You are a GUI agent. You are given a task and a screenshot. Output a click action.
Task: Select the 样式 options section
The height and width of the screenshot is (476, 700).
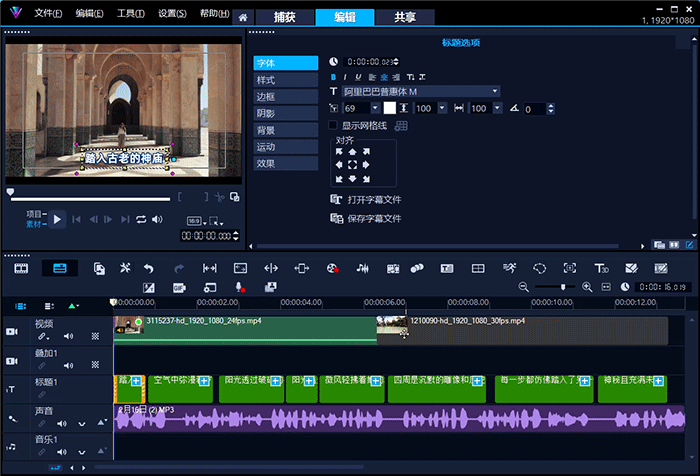click(286, 80)
